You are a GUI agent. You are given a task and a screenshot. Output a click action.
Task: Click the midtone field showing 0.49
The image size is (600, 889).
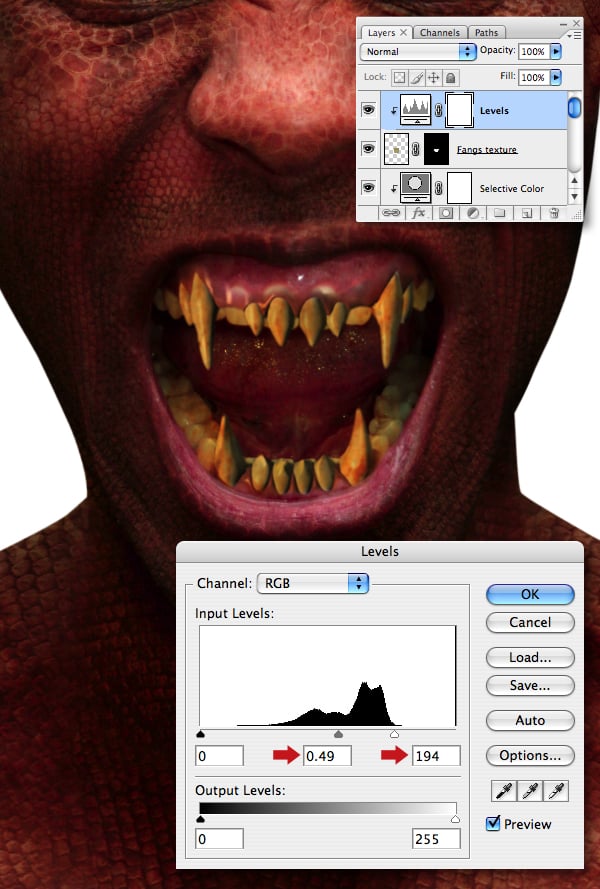pyautogui.click(x=327, y=756)
